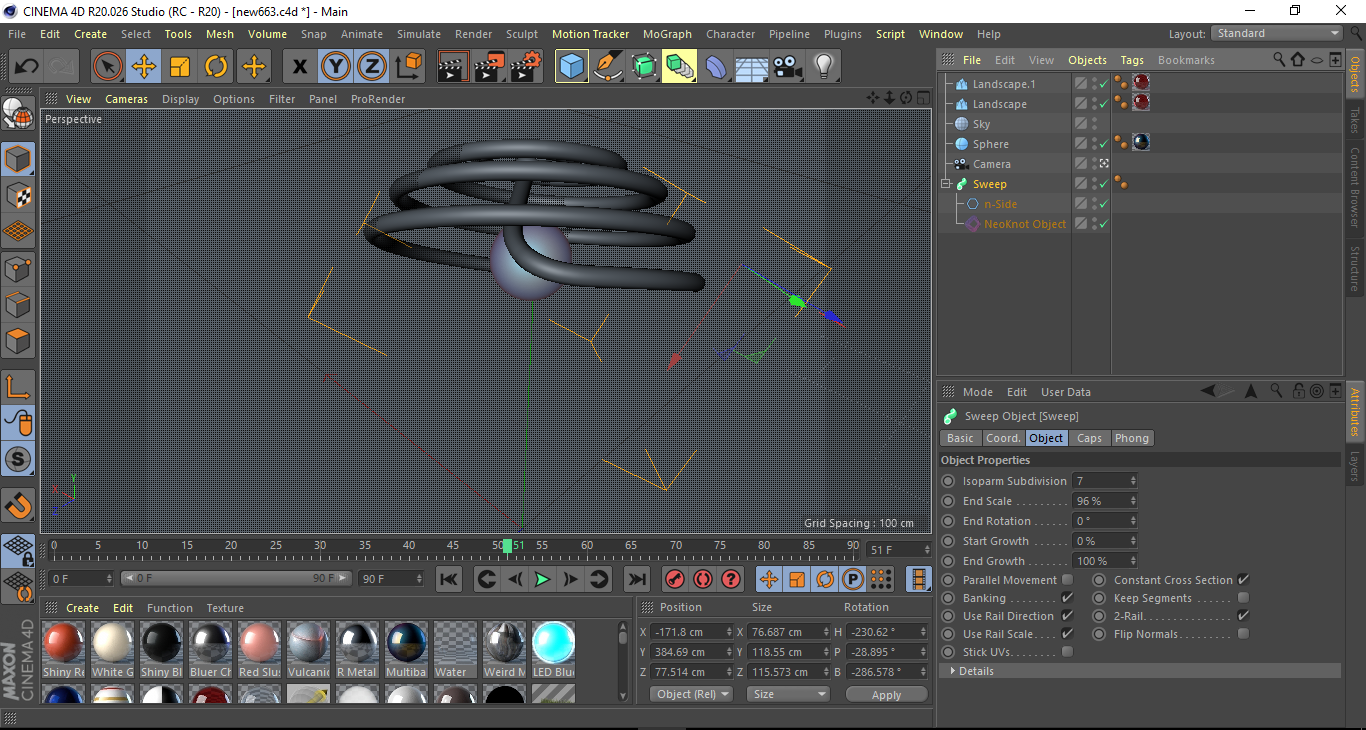
Task: Click the Enable Axis icon
Action: tap(18, 387)
